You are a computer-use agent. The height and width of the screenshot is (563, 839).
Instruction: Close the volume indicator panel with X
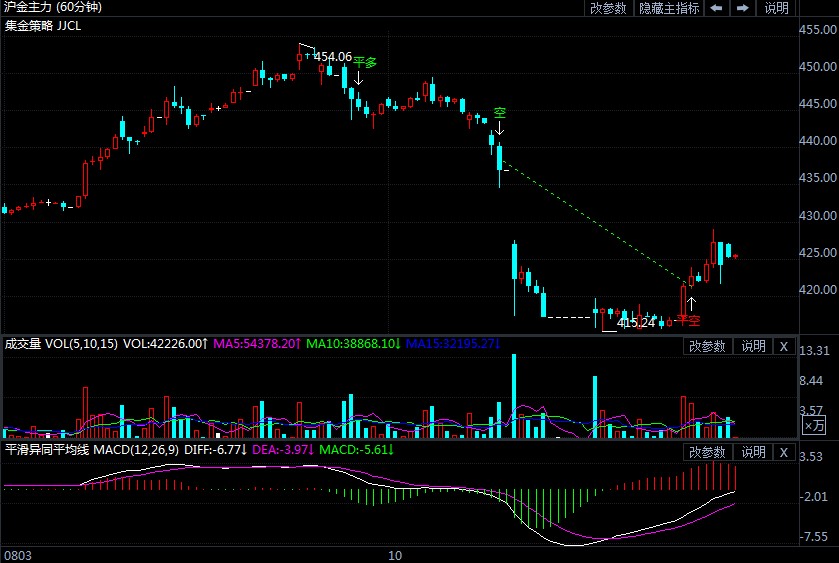point(784,346)
